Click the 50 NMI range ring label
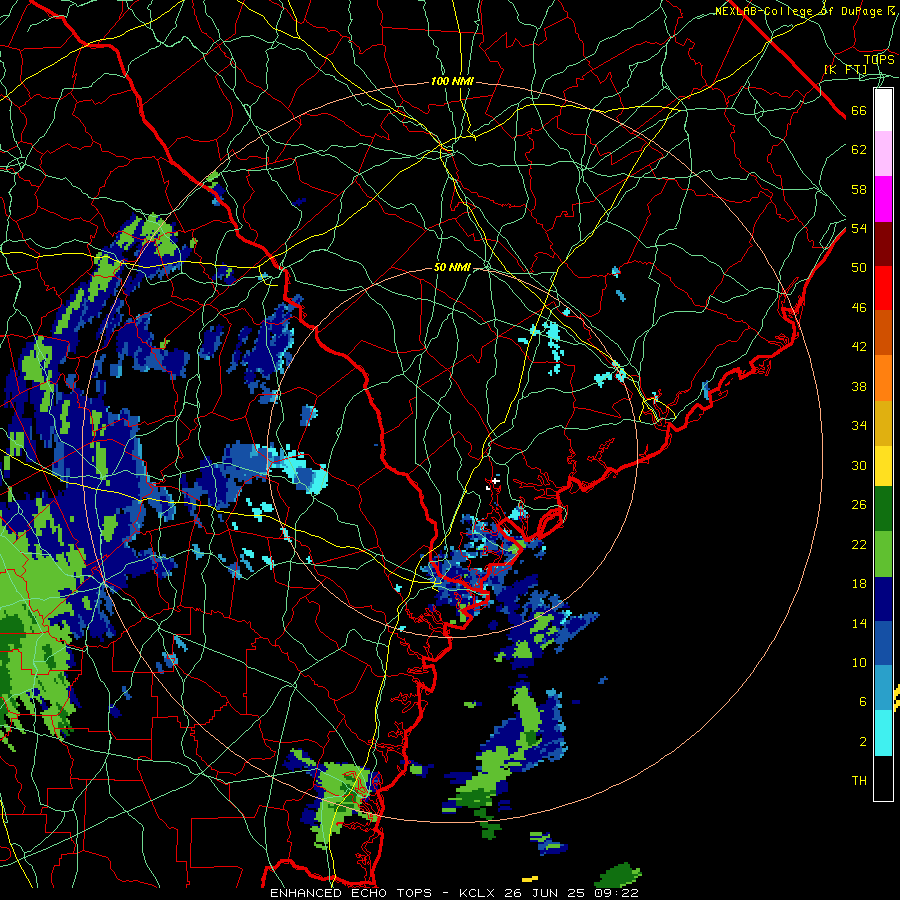 click(452, 267)
